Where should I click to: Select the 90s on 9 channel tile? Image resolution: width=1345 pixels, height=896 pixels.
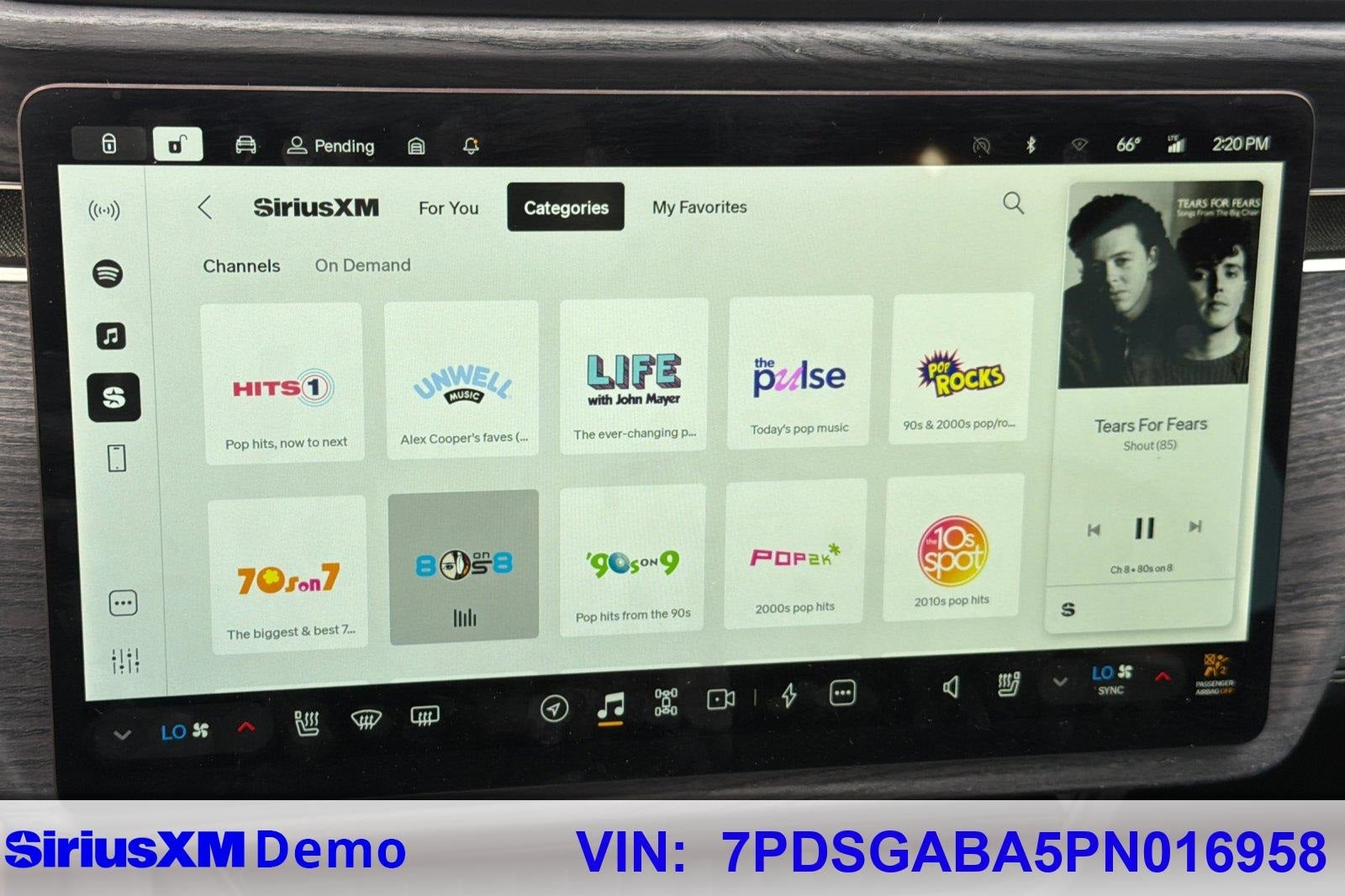click(x=632, y=561)
